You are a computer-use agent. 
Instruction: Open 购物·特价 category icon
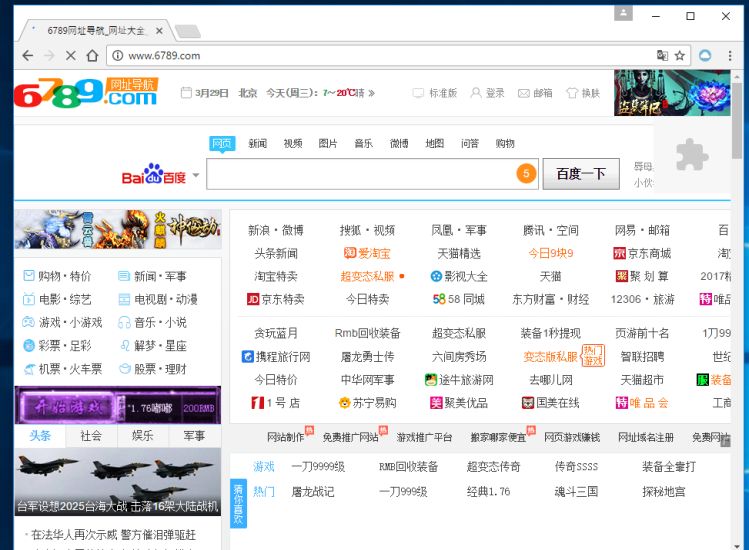[29, 276]
